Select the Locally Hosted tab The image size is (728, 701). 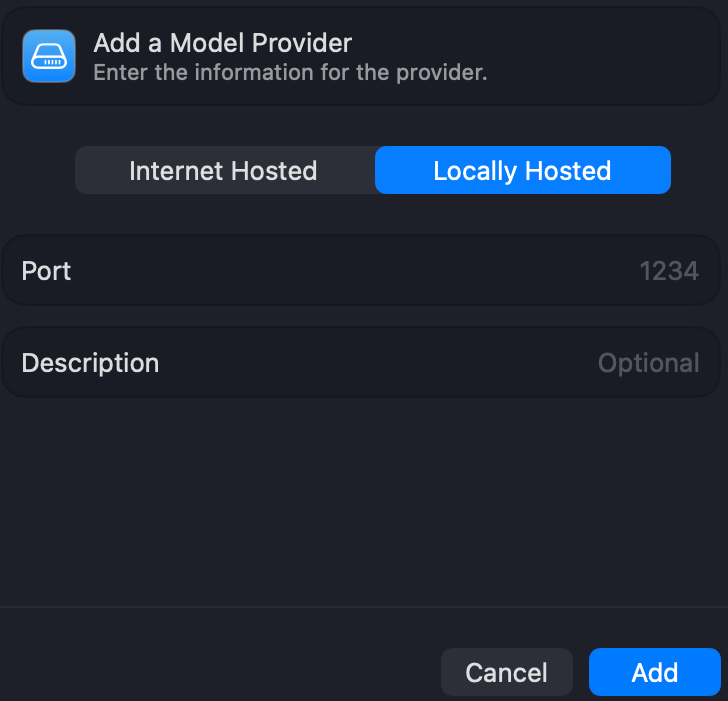point(522,171)
